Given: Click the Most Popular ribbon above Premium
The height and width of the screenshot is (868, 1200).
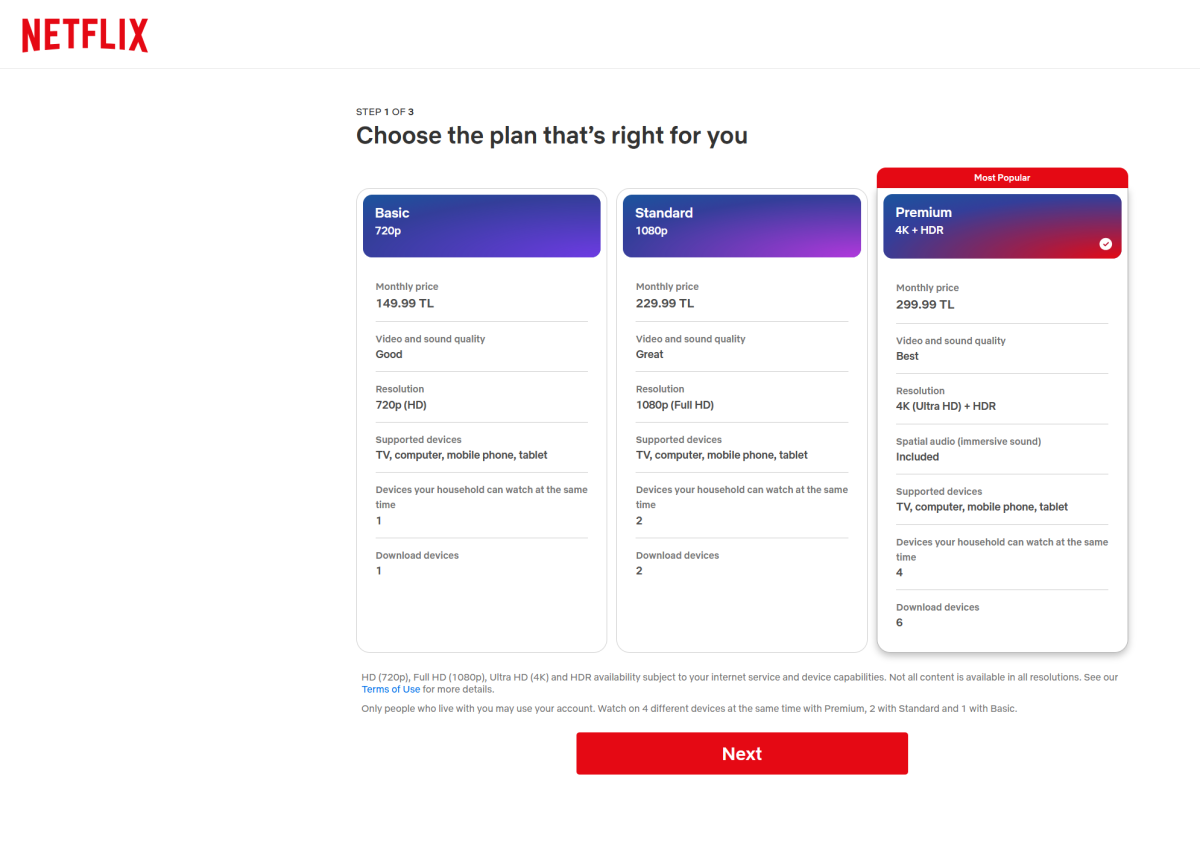Looking at the screenshot, I should tap(1002, 177).
